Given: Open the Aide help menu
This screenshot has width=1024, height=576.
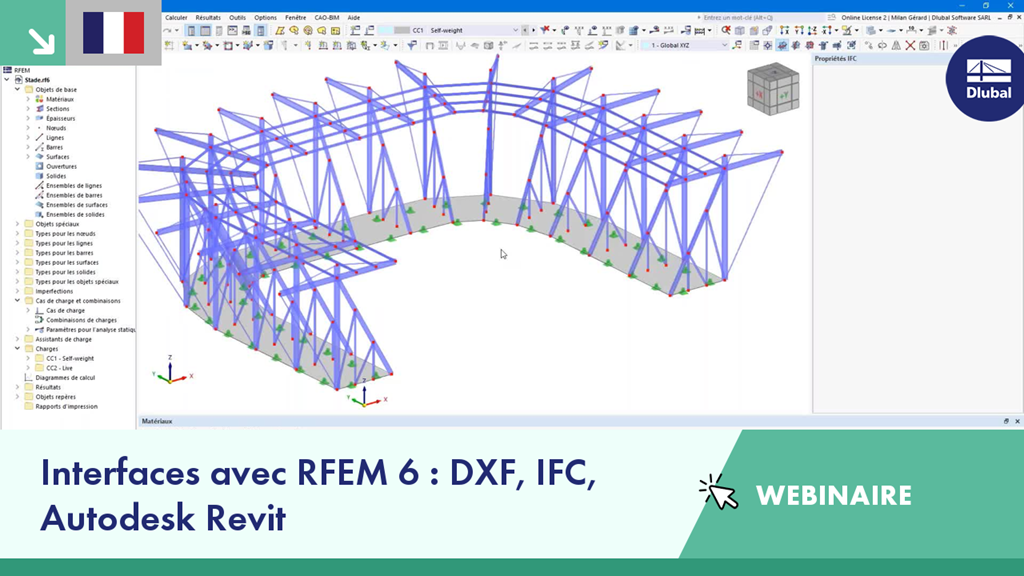Looking at the screenshot, I should pyautogui.click(x=353, y=18).
